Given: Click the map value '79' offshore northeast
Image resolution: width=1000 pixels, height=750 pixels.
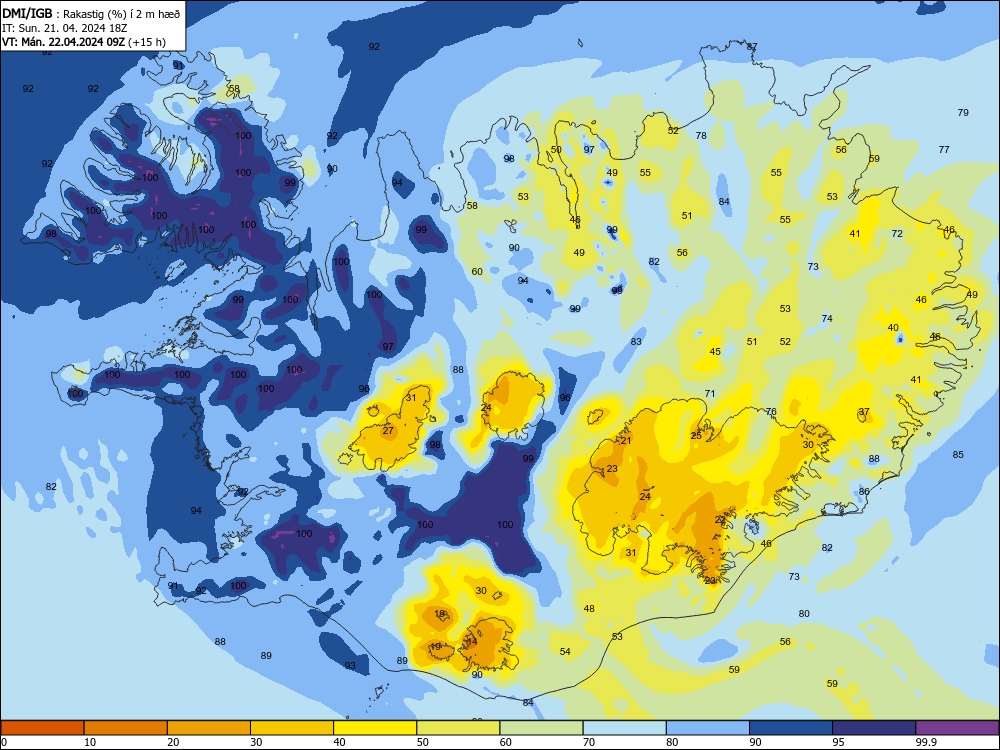Looking at the screenshot, I should click(x=963, y=112).
